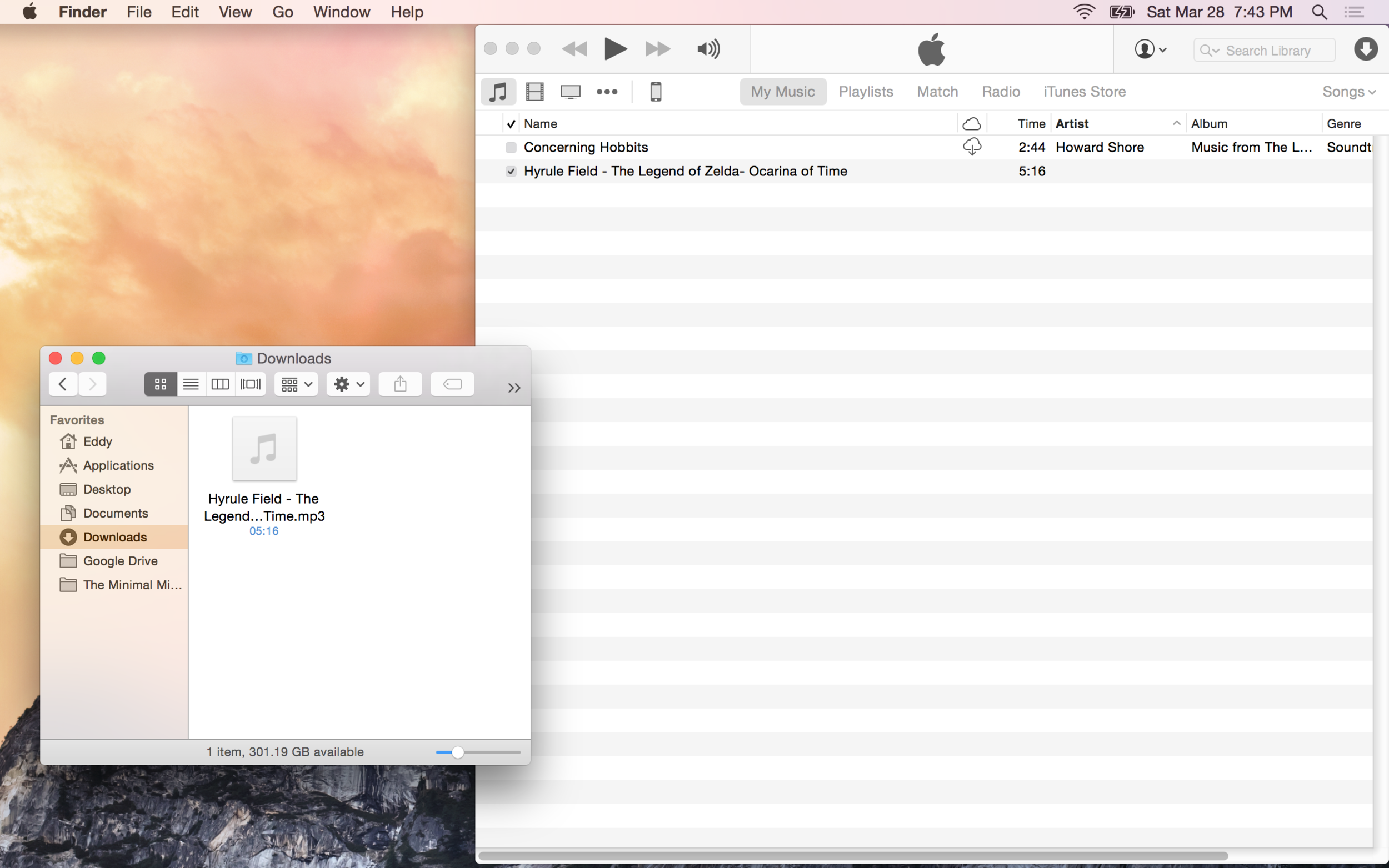Image resolution: width=1389 pixels, height=868 pixels.
Task: Open Spotlight search in menu bar
Action: 1319,12
